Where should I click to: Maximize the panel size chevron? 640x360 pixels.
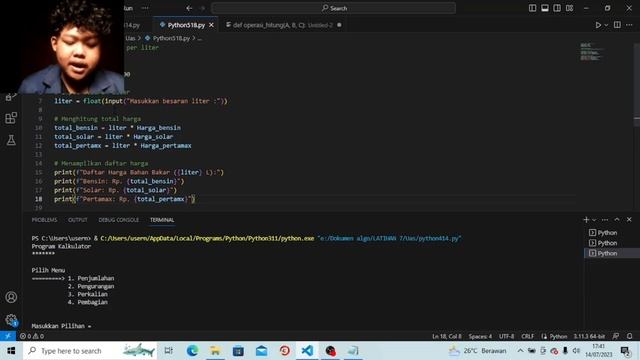pos(617,220)
